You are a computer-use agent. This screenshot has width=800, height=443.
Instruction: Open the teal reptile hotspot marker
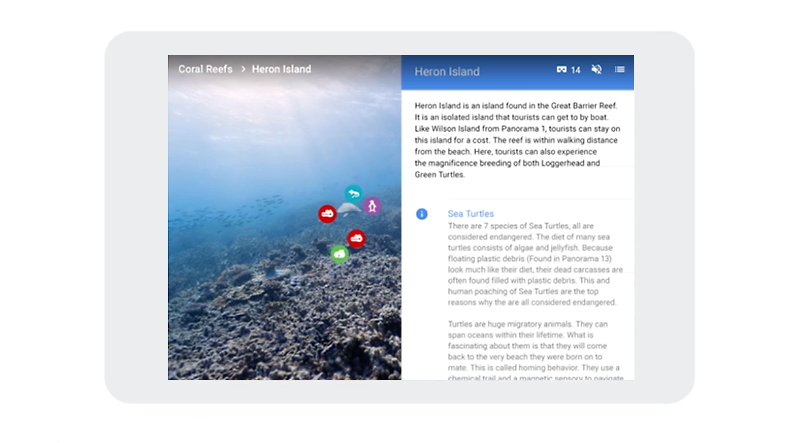353,193
